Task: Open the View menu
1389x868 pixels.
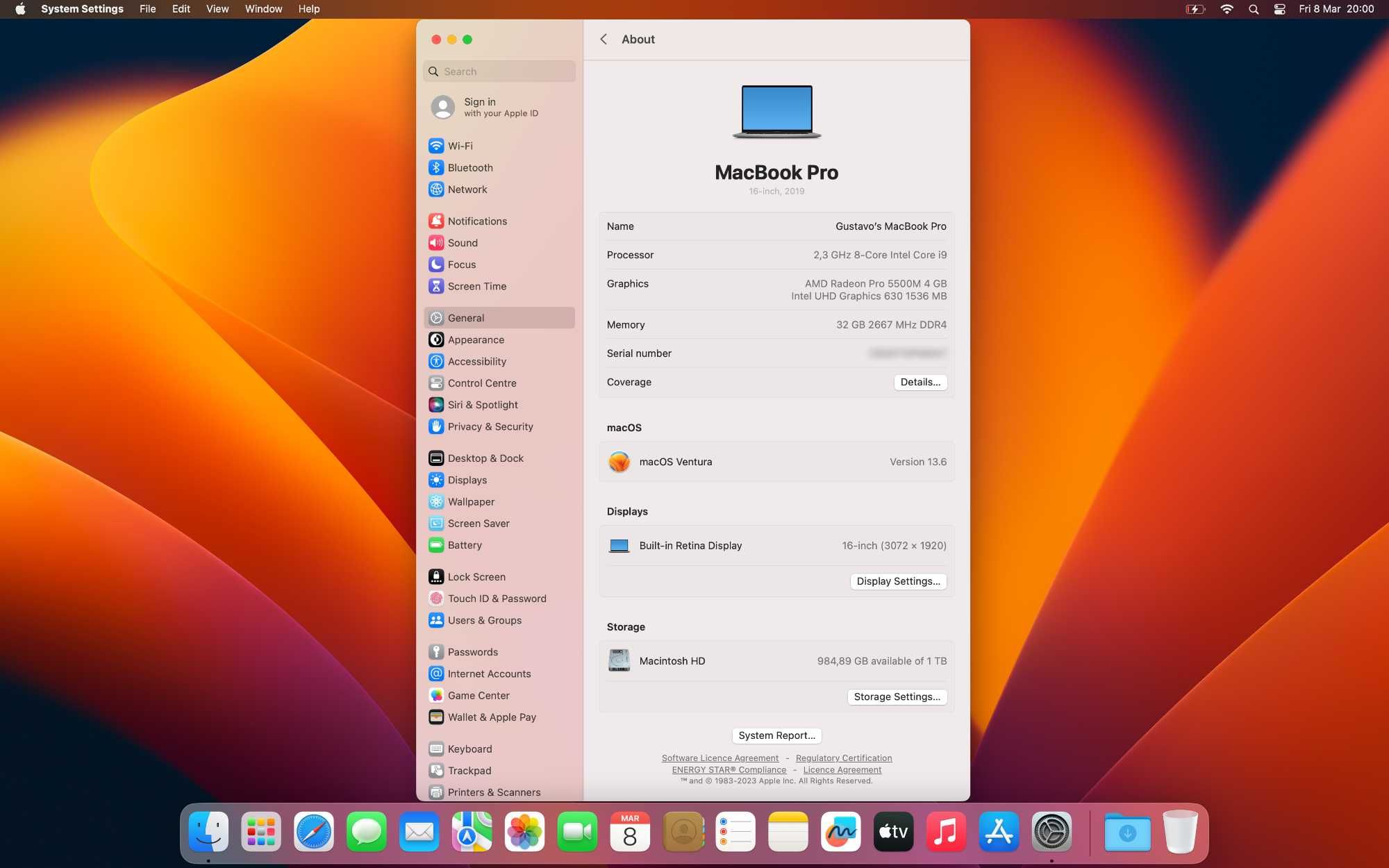Action: (x=217, y=9)
